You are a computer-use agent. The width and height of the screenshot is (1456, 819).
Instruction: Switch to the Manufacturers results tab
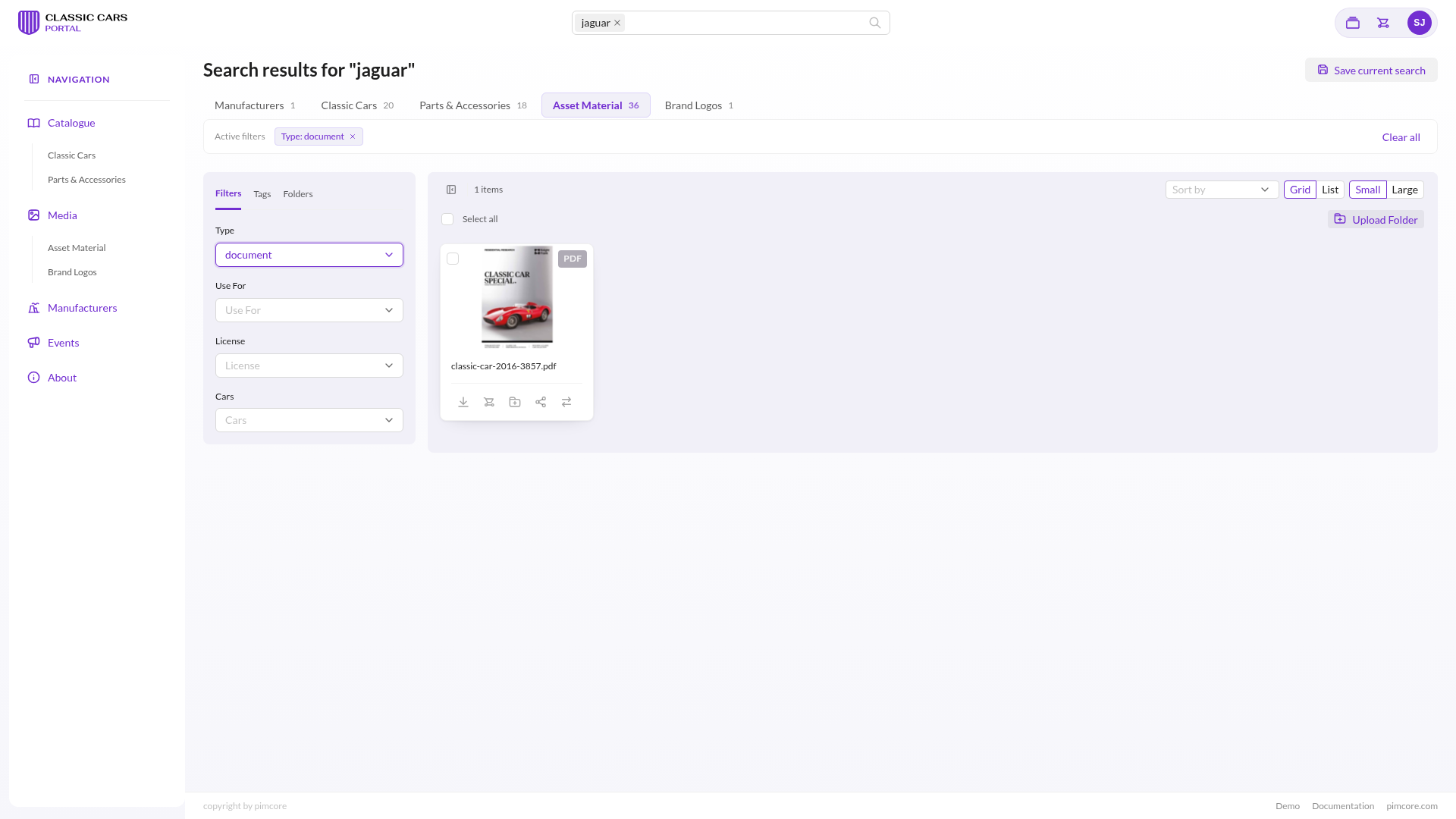coord(255,105)
